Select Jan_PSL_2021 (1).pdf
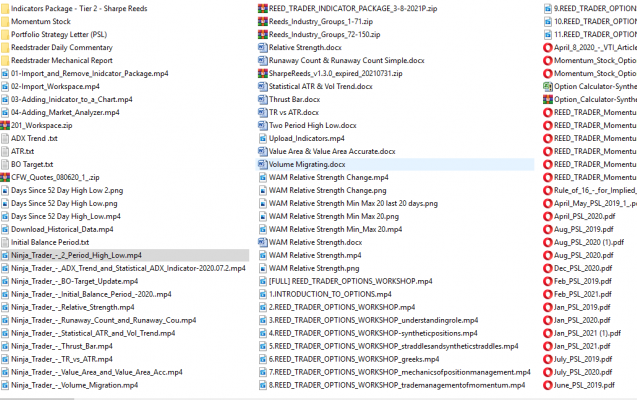Image resolution: width=637 pixels, height=400 pixels. (588, 333)
